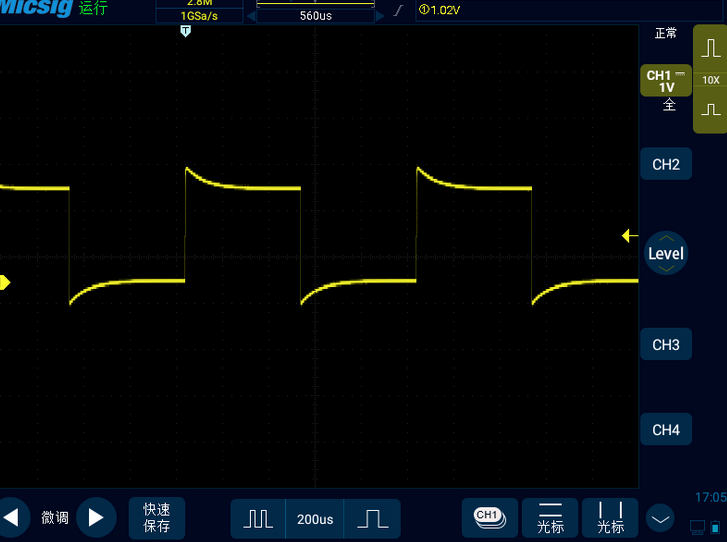Tap the fine-adjust left arrow button
The image size is (727, 542).
click(x=13, y=517)
